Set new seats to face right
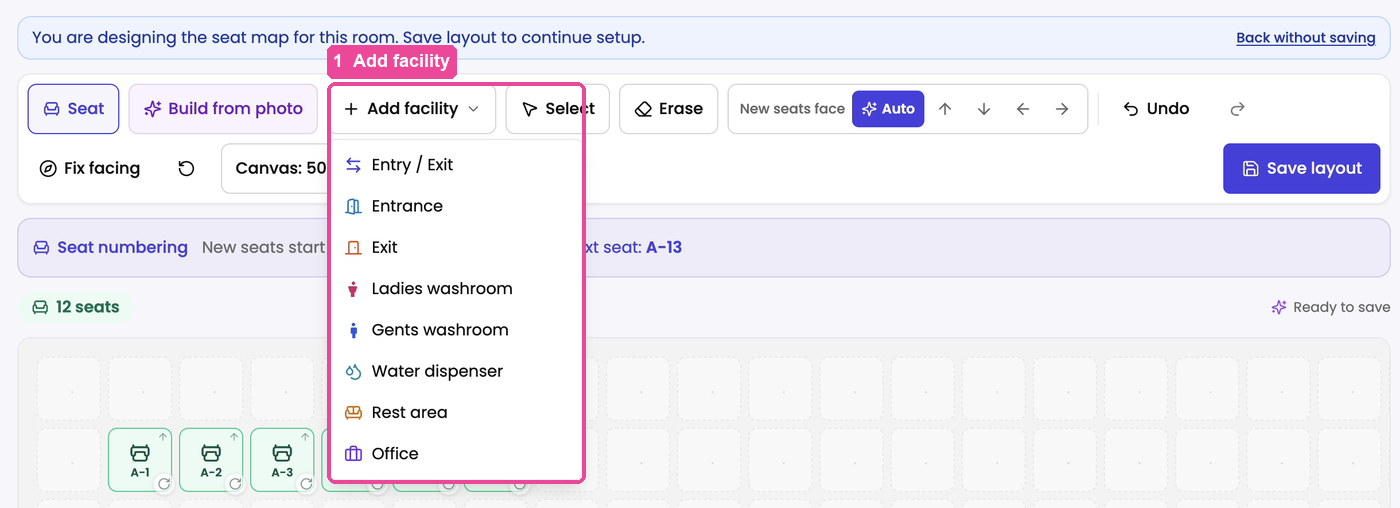 [1062, 109]
